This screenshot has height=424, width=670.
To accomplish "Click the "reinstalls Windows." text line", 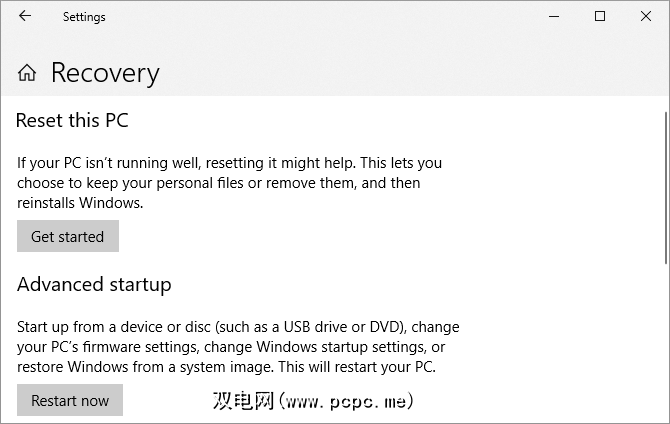I will pos(81,203).
